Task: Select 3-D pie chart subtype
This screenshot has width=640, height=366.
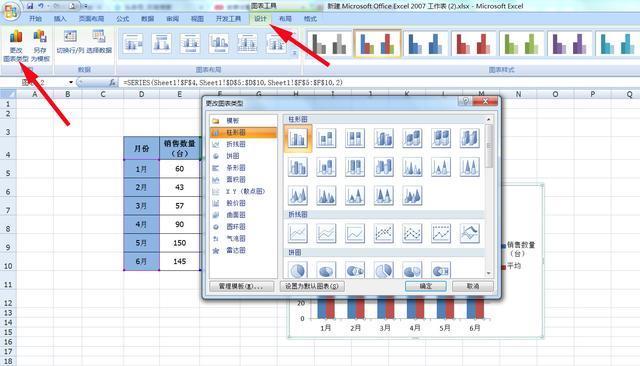Action: 326,270
